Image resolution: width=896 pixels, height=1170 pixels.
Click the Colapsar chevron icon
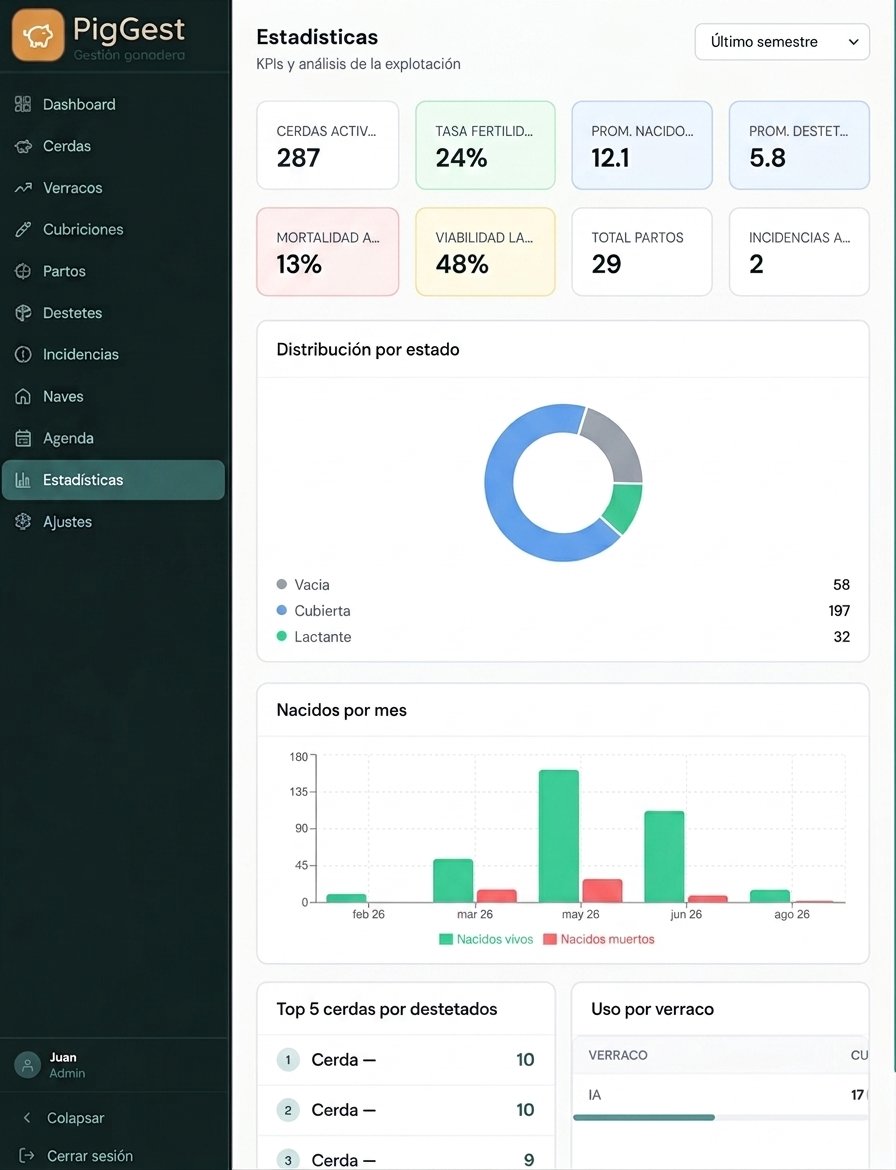(27, 1118)
